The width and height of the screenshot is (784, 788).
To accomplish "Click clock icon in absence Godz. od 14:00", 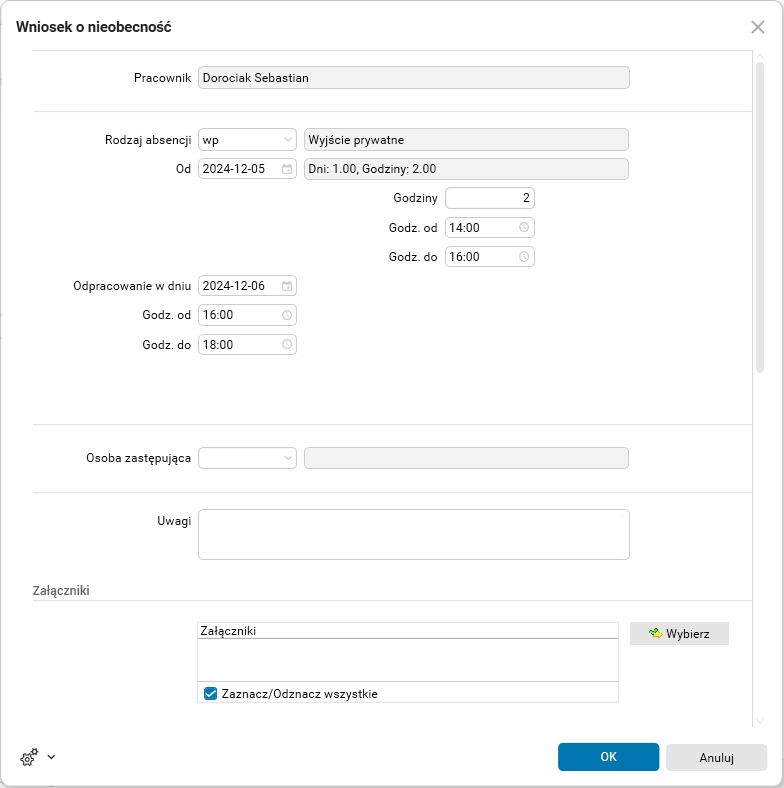I will (x=524, y=227).
